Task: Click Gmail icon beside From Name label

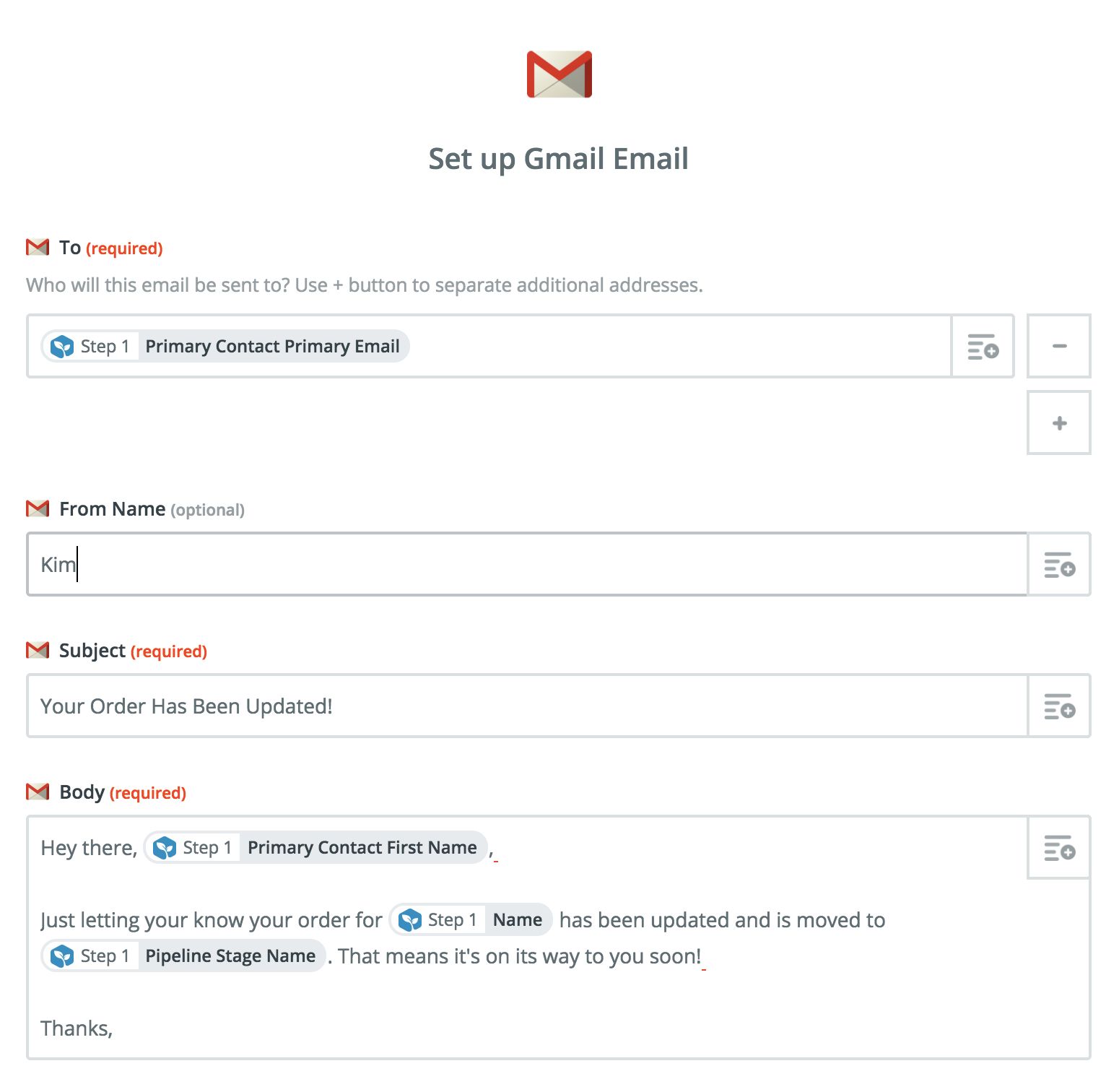Action: [x=38, y=509]
